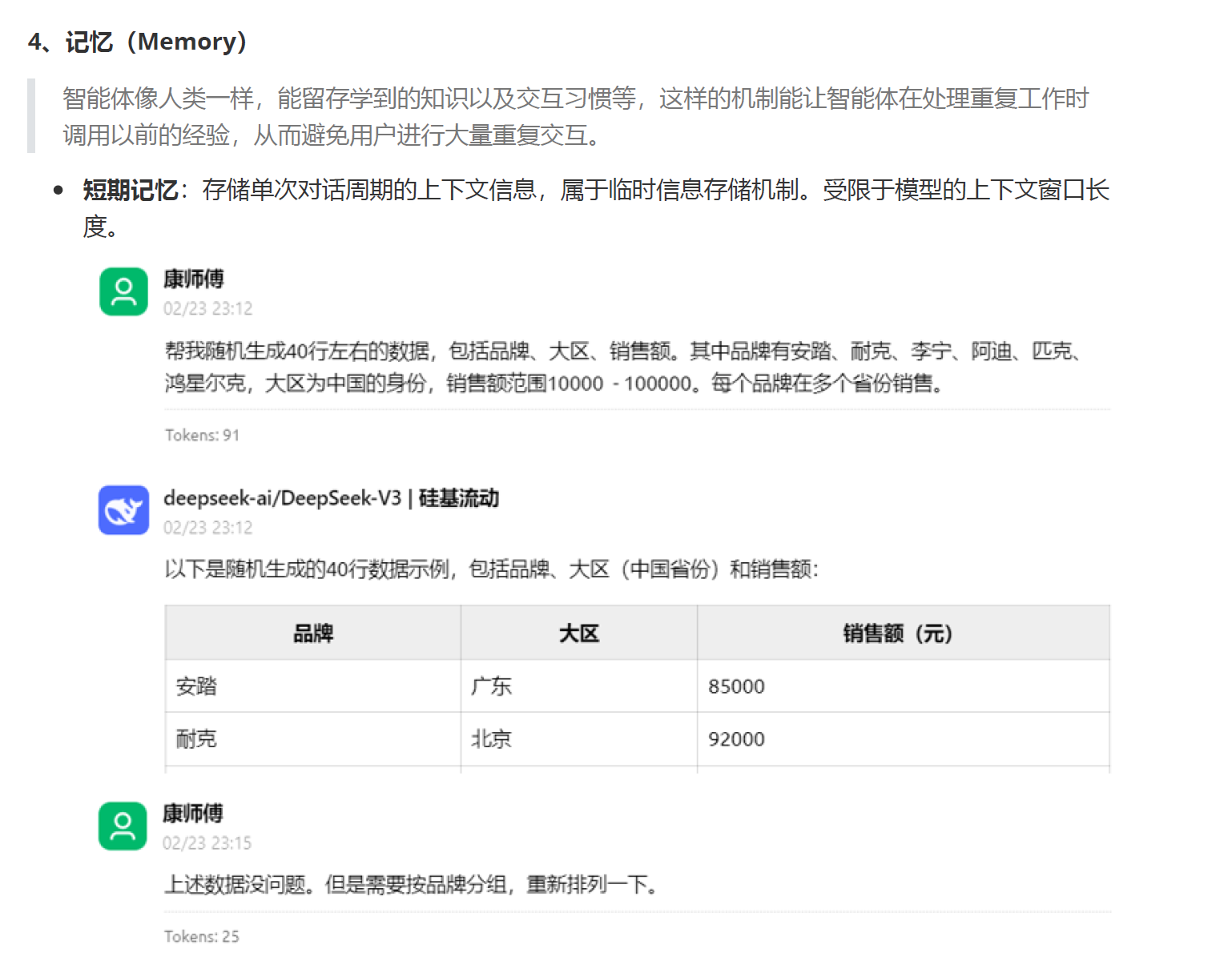Image resolution: width=1232 pixels, height=969 pixels.
Task: Click the quoted paragraph starting "智能体像人类一样"
Action: [576, 117]
